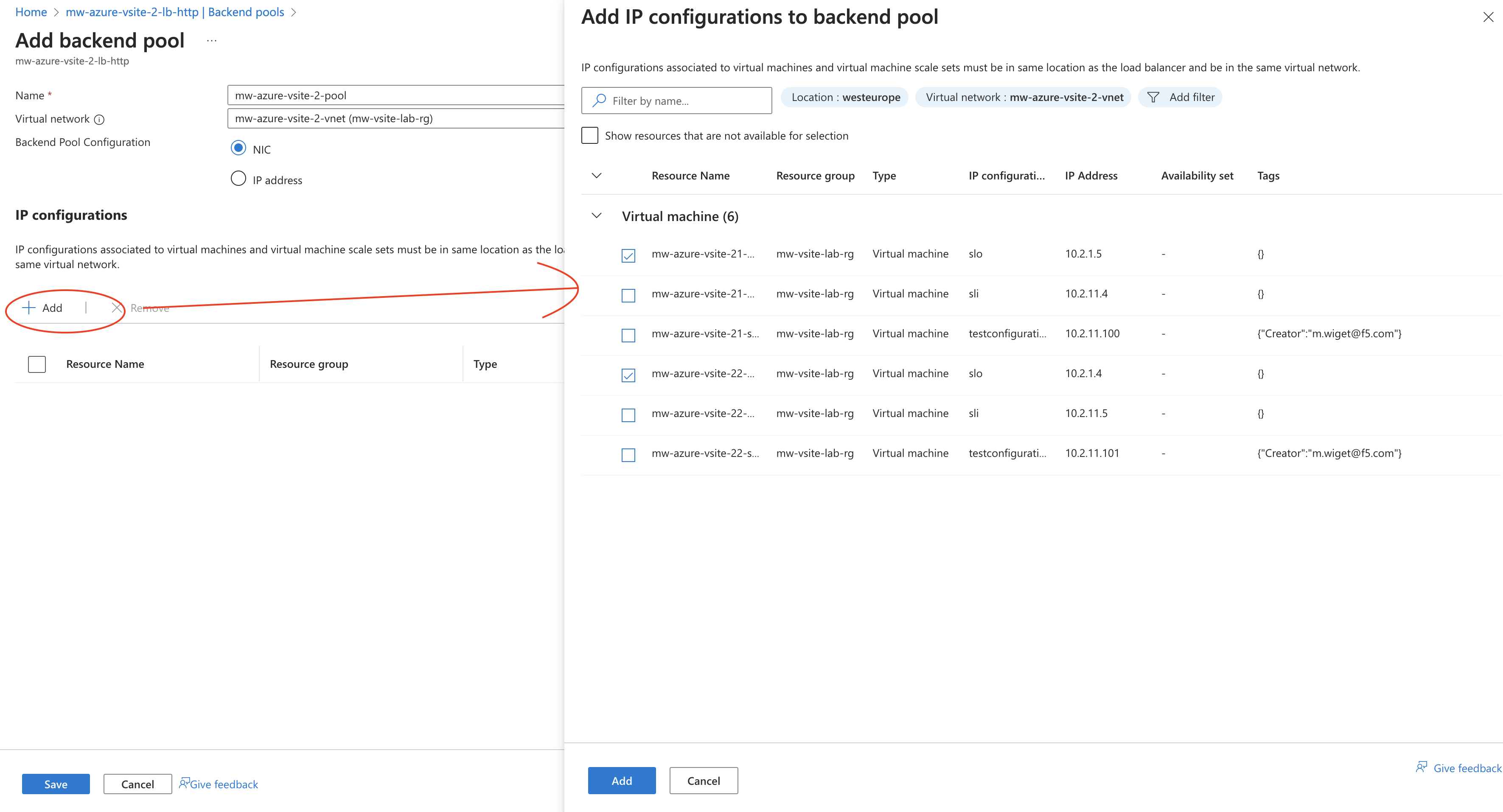Navigate to Home via breadcrumb

[31, 12]
